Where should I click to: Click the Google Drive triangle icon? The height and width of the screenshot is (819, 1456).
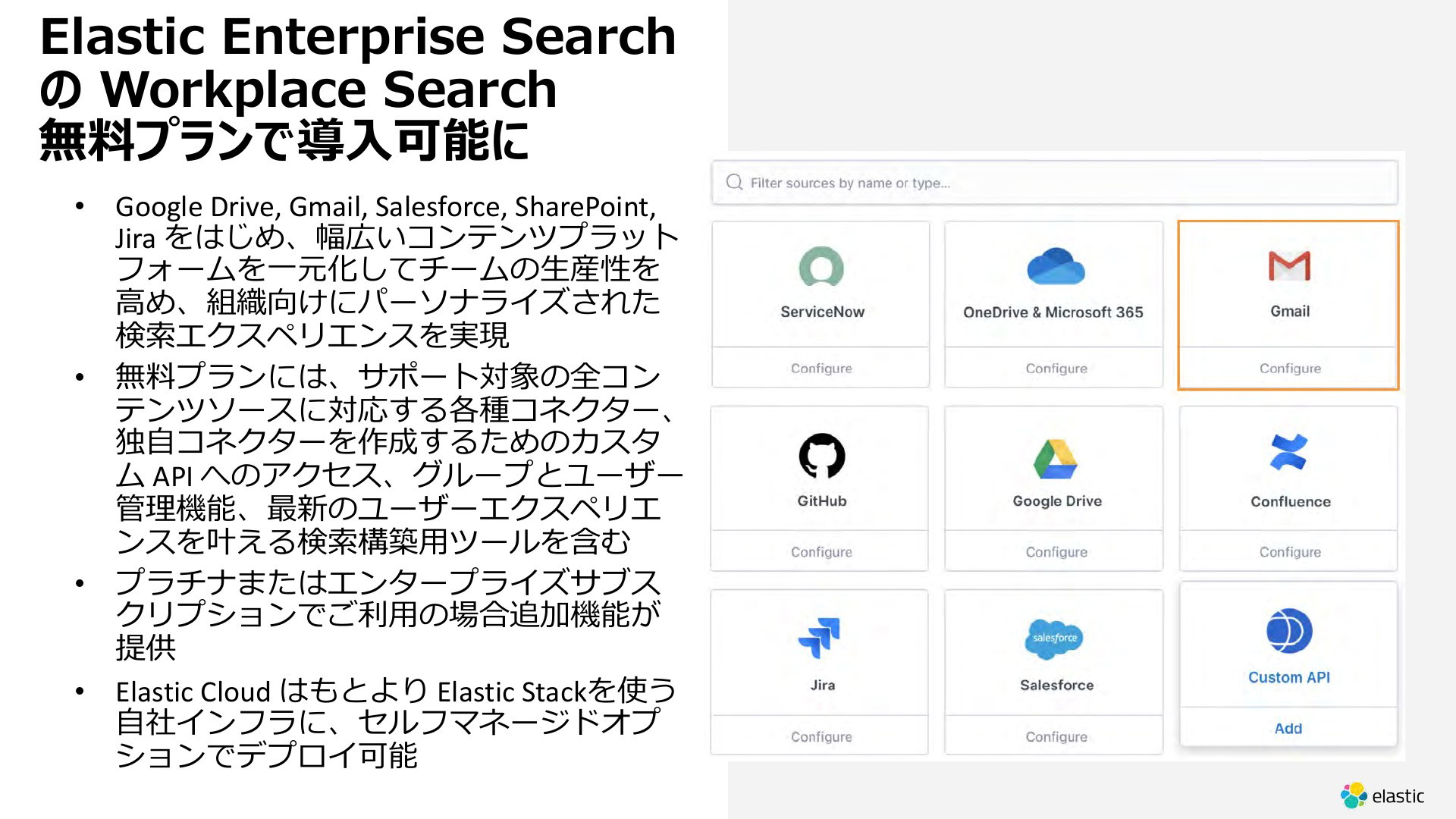(1056, 459)
